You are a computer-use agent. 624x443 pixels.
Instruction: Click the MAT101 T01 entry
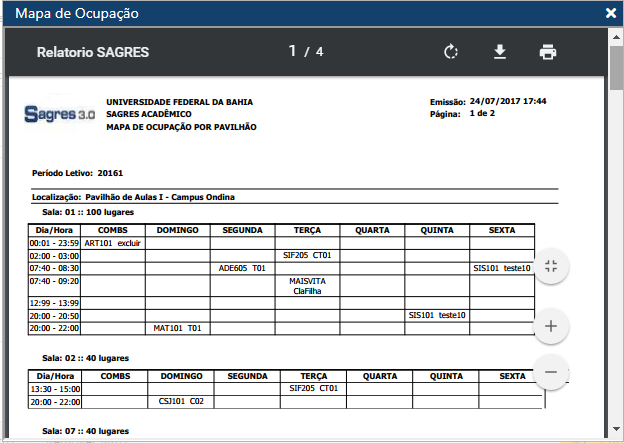(177, 327)
